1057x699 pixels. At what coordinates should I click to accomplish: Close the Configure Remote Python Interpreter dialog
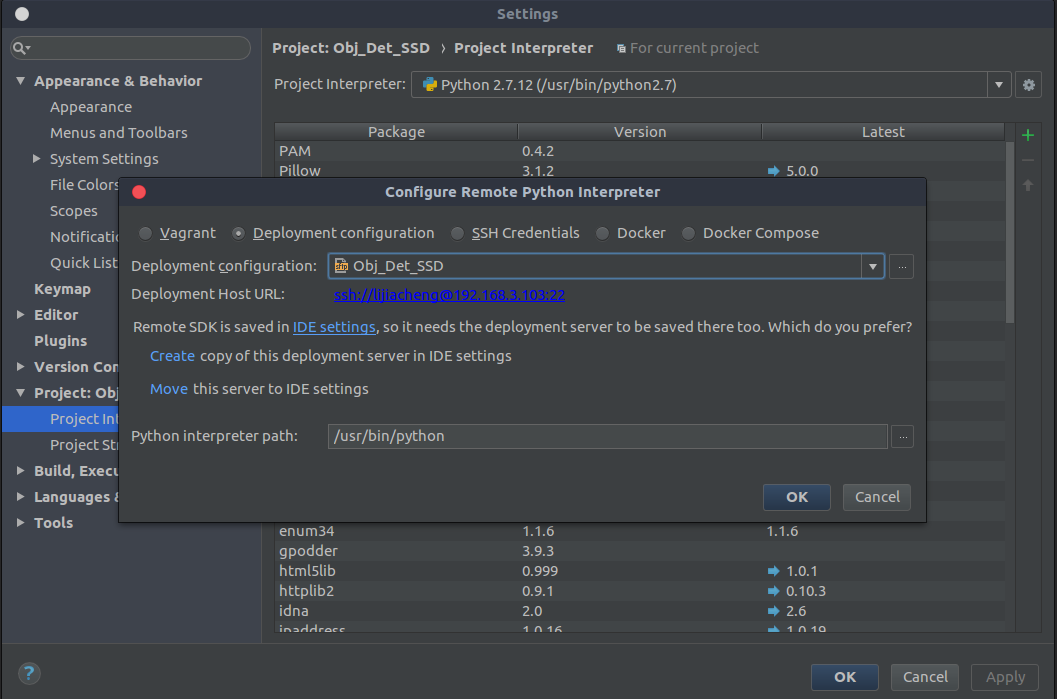(x=140, y=192)
